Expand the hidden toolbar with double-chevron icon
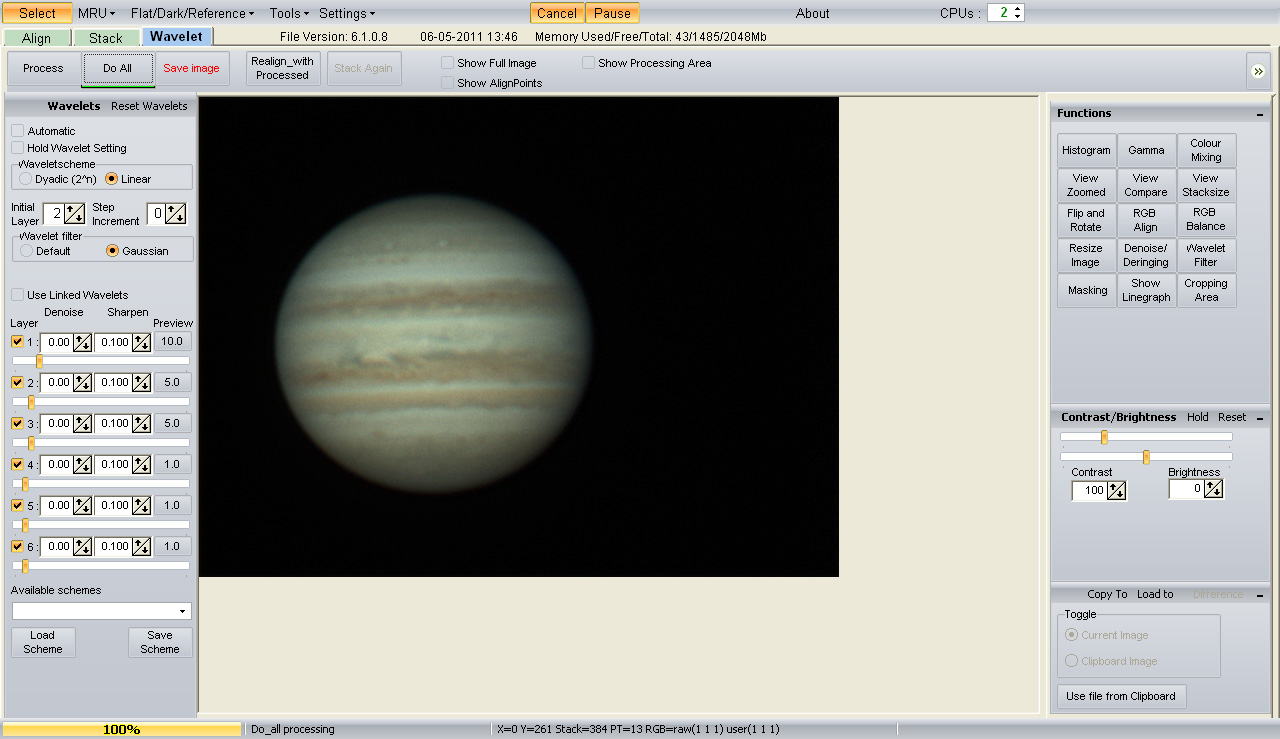Viewport: 1280px width, 739px height. 1257,71
